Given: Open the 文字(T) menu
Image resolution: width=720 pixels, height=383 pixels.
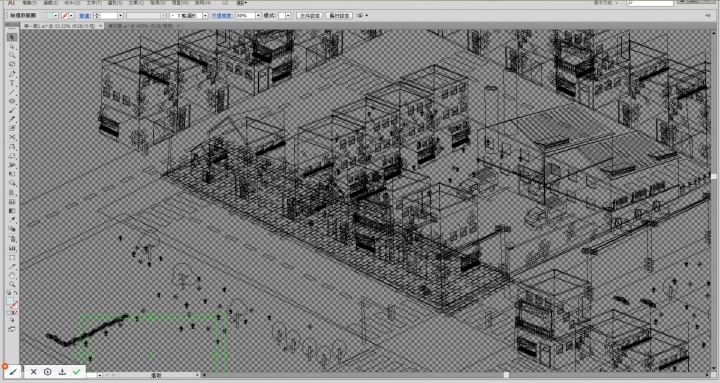Looking at the screenshot, I should click(x=94, y=3).
